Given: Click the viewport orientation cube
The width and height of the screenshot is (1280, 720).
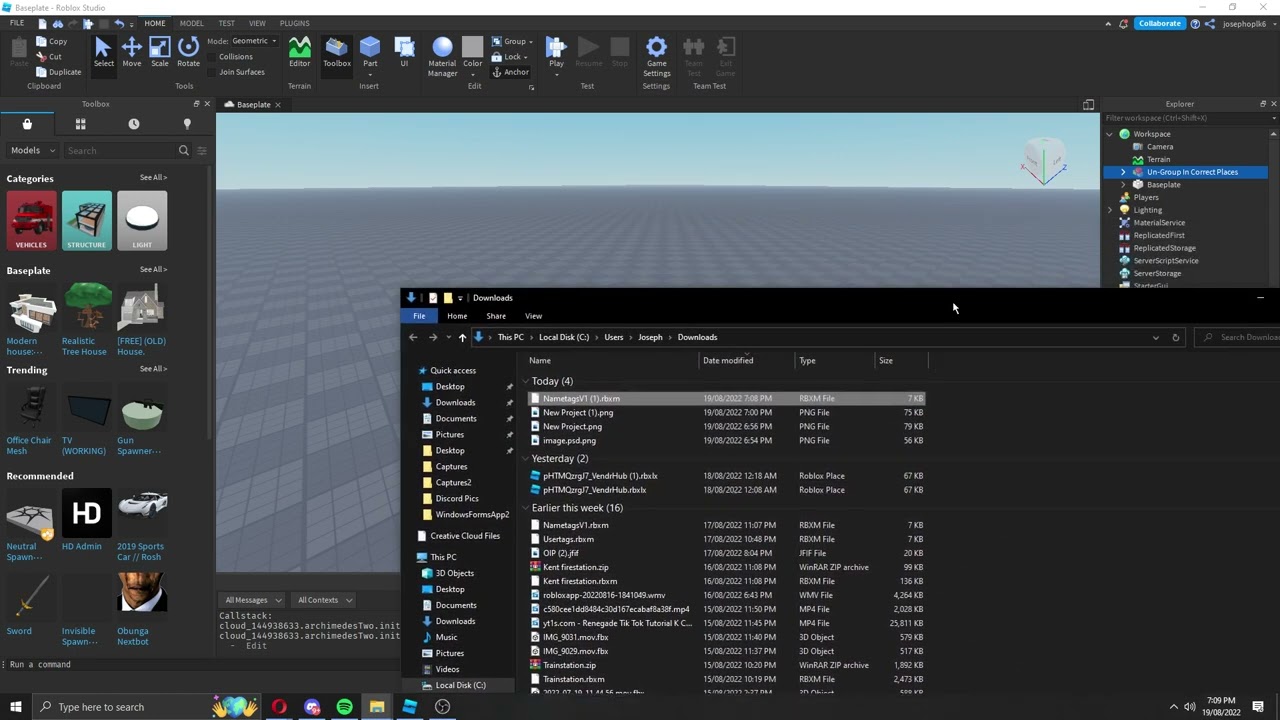Looking at the screenshot, I should (x=1045, y=158).
